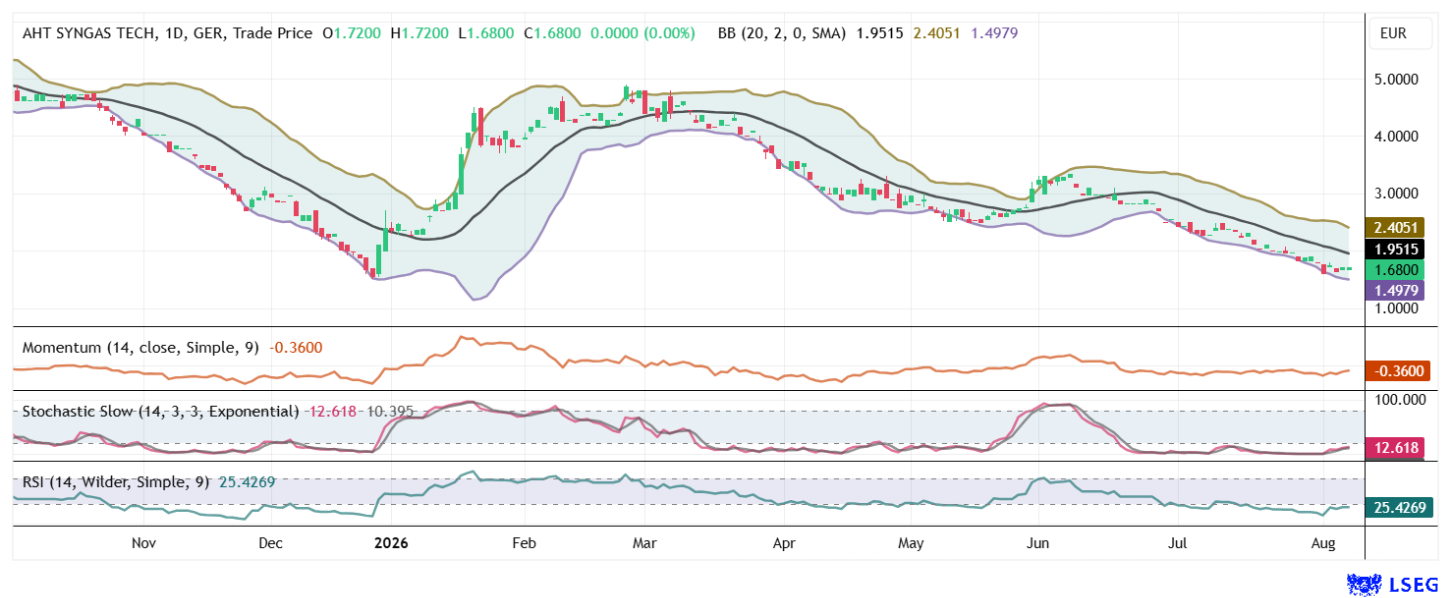Click the May date axis label
Viewport: 1451px width, 598px height.
coord(910,544)
